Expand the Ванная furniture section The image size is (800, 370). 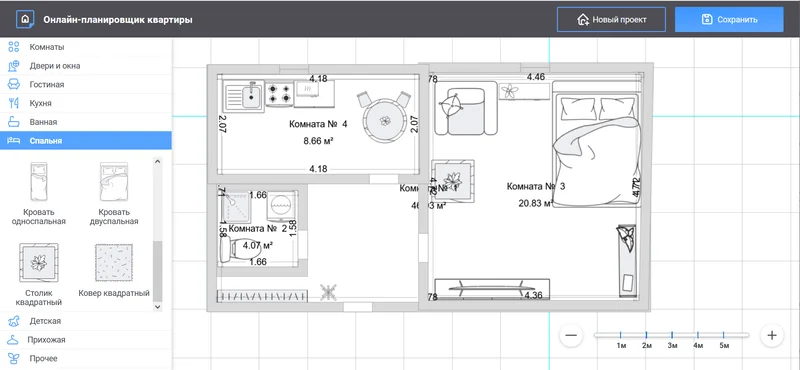pyautogui.click(x=86, y=122)
